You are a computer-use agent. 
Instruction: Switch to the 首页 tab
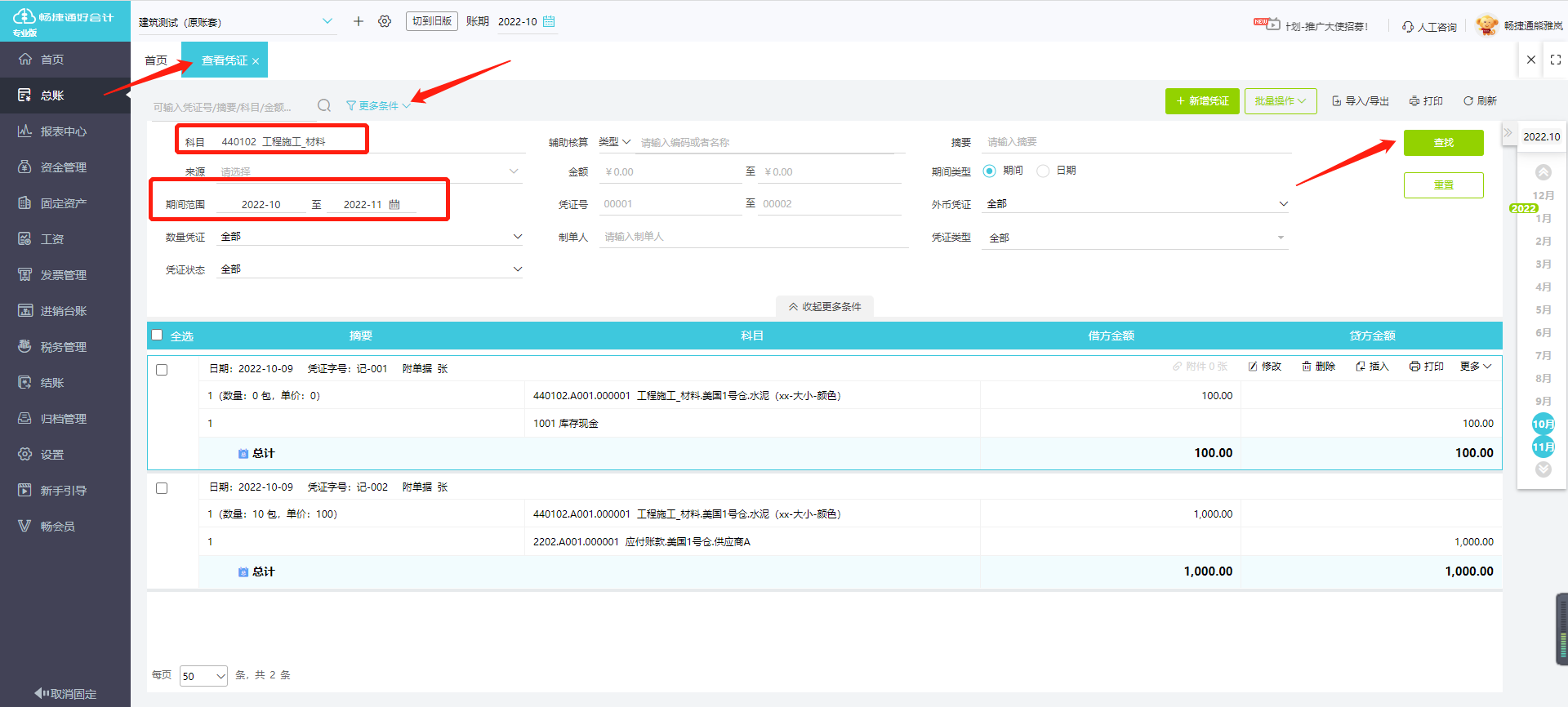pos(156,60)
